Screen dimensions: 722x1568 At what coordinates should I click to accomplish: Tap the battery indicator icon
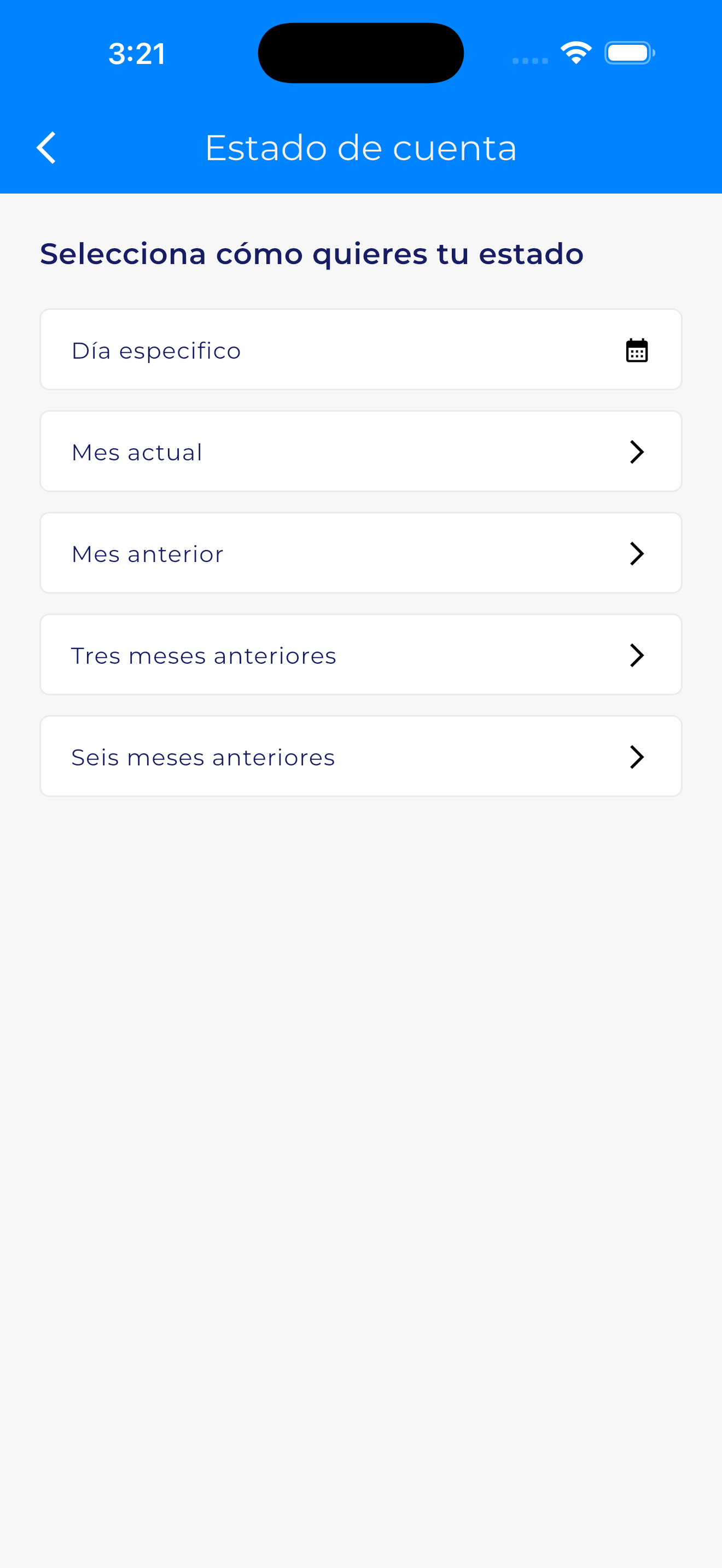(630, 53)
